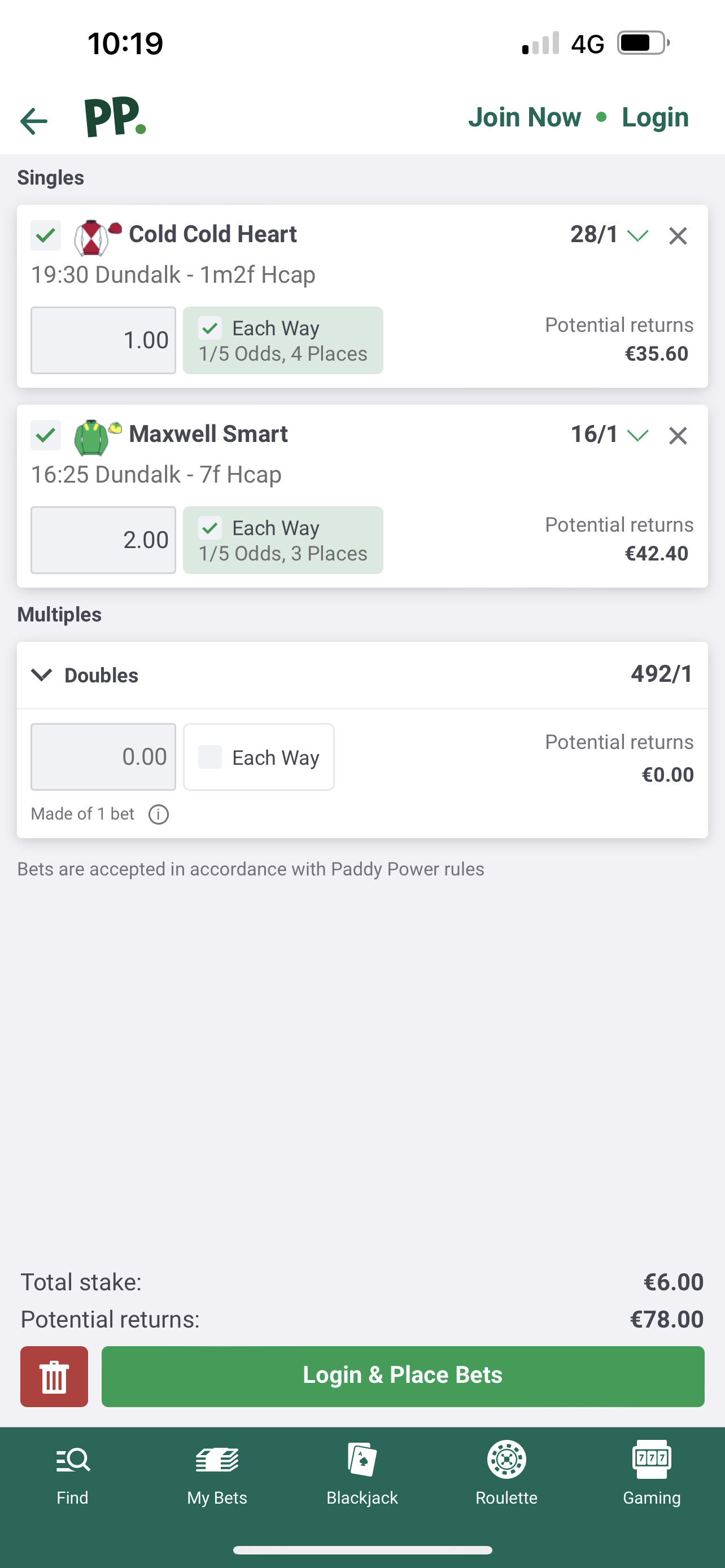
Task: Remove Maxwell Smart selection from betslip
Action: point(678,435)
